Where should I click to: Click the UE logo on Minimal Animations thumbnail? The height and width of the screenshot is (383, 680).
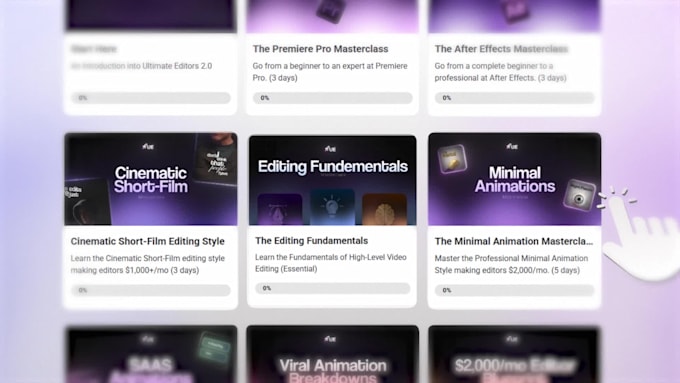tap(512, 147)
